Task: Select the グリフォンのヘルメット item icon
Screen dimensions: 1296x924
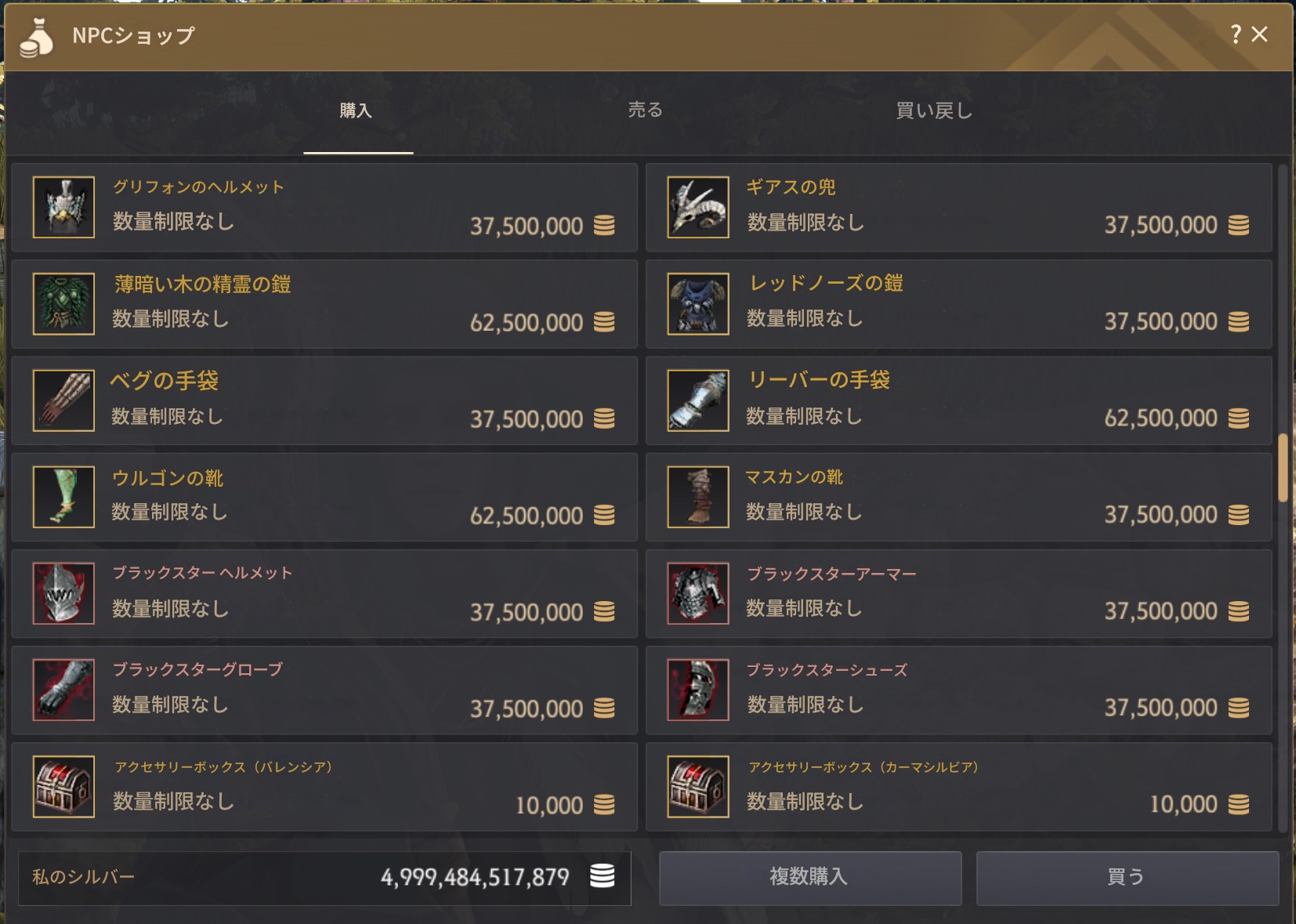Action: point(63,207)
